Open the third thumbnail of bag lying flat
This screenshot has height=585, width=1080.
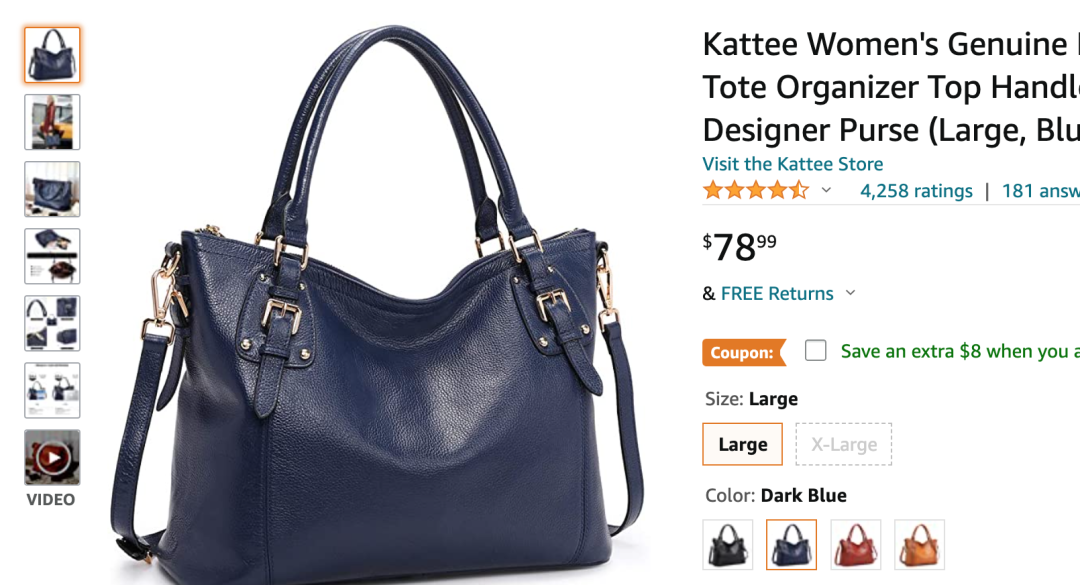coord(52,189)
